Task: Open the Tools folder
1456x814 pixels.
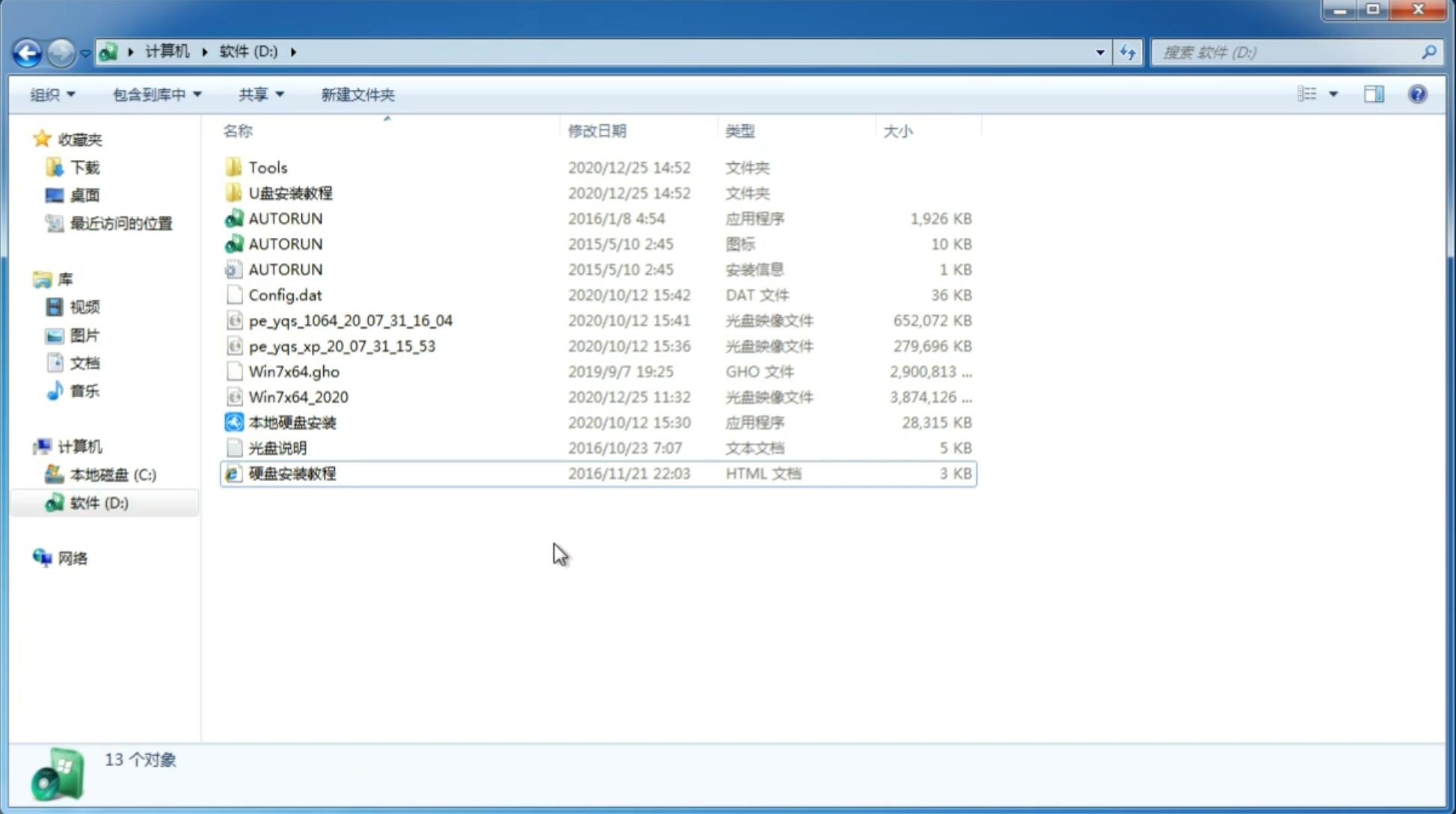Action: pyautogui.click(x=267, y=167)
